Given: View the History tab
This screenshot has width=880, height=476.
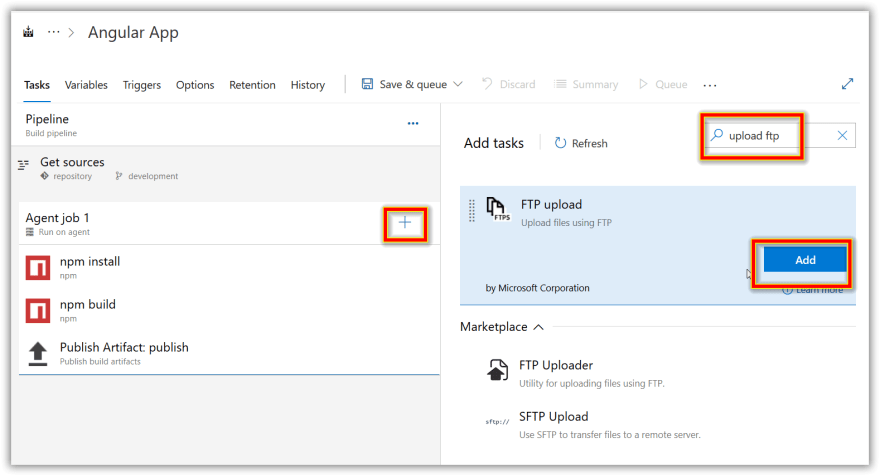Looking at the screenshot, I should pos(308,85).
